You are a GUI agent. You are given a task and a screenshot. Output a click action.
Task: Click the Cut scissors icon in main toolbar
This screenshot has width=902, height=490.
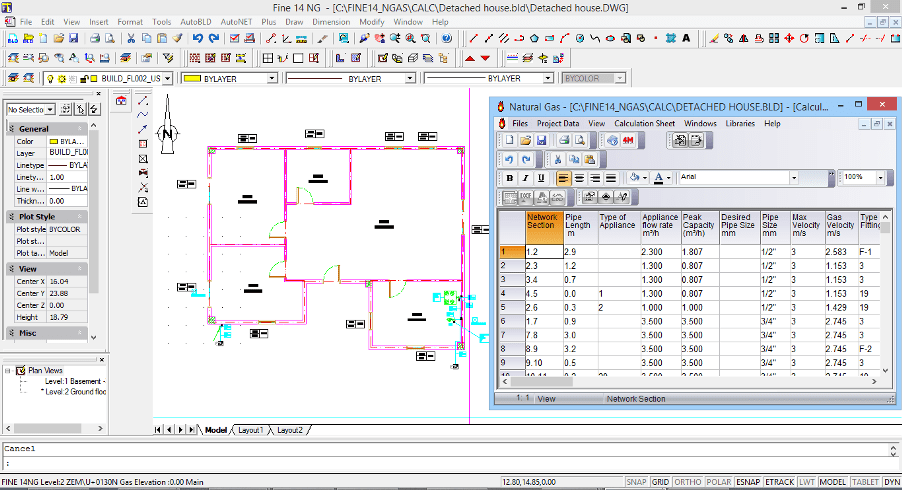pos(129,38)
